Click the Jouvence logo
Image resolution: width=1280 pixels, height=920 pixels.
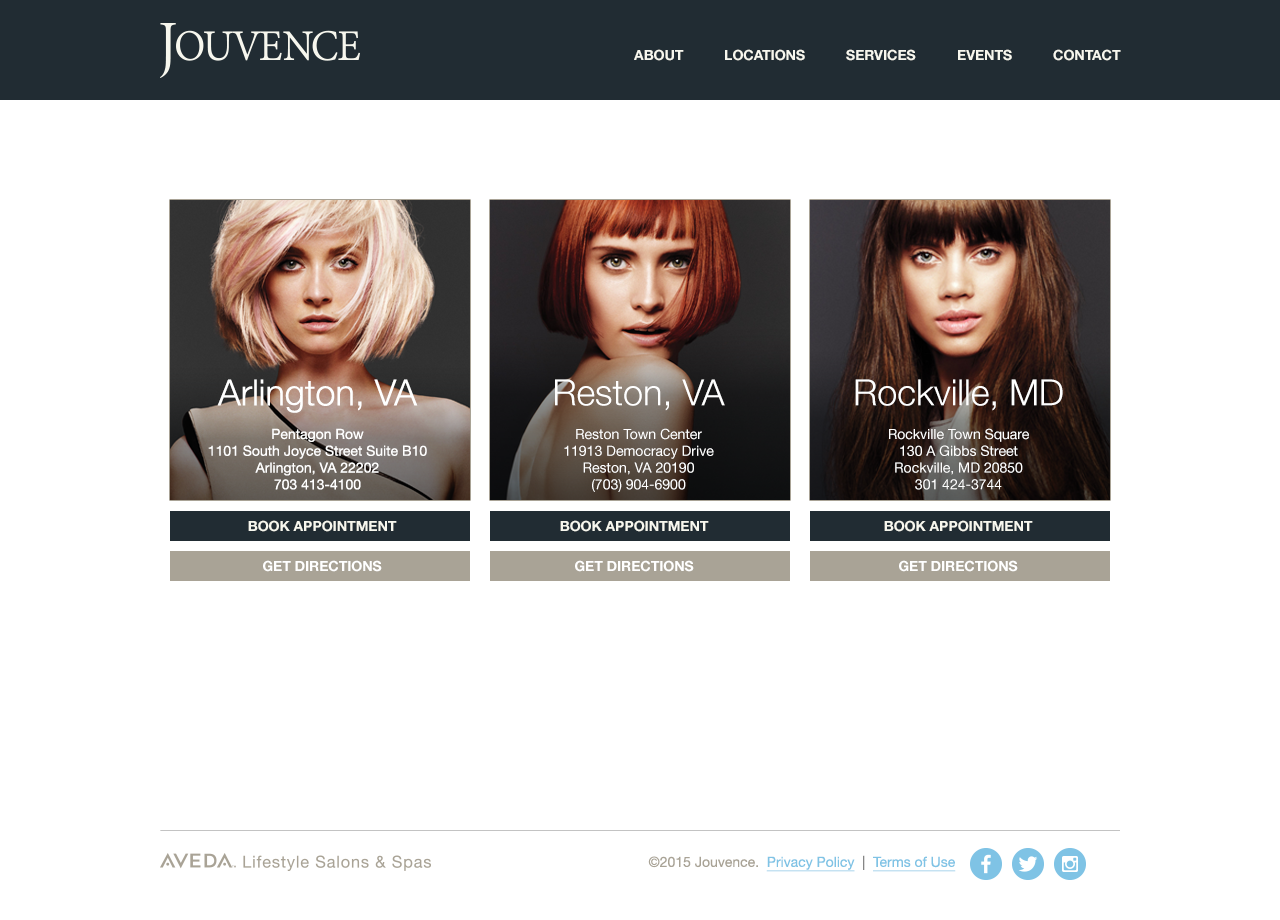tap(260, 50)
